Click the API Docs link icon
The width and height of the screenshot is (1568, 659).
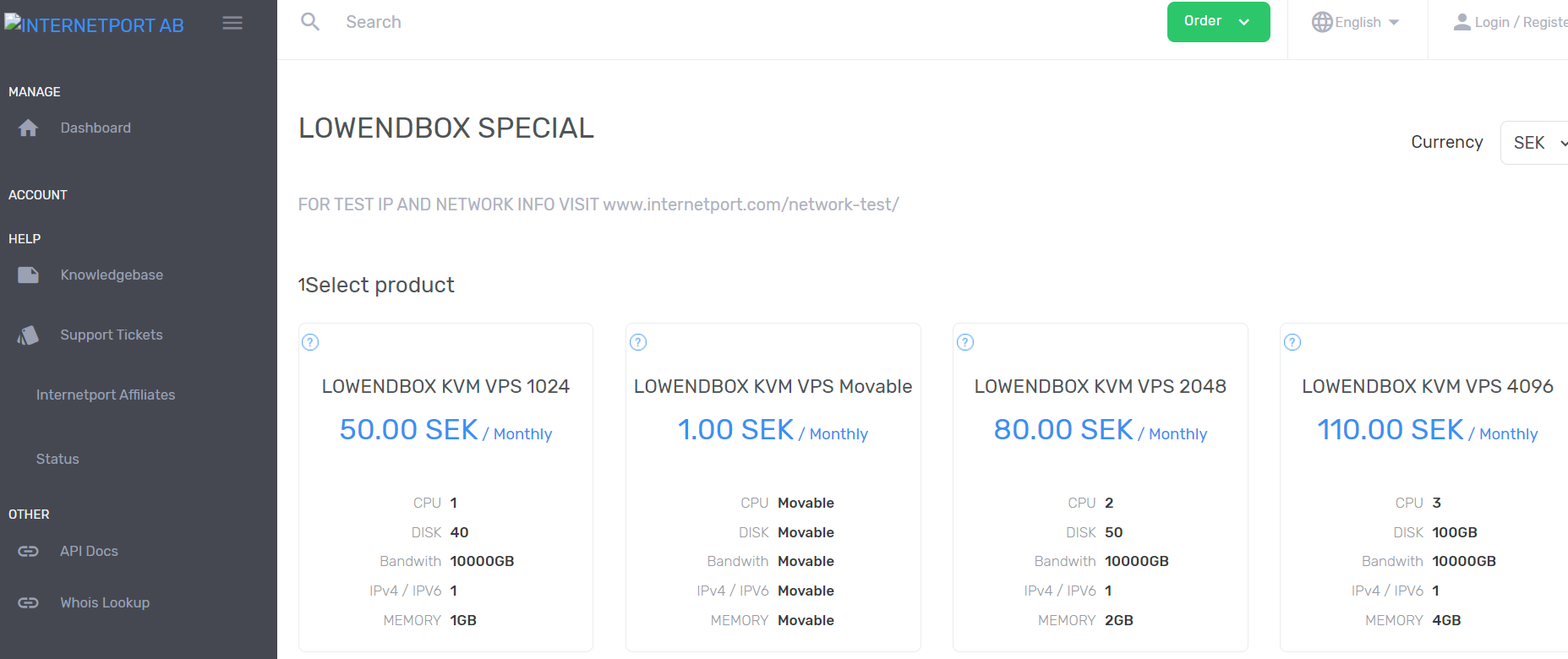28,551
